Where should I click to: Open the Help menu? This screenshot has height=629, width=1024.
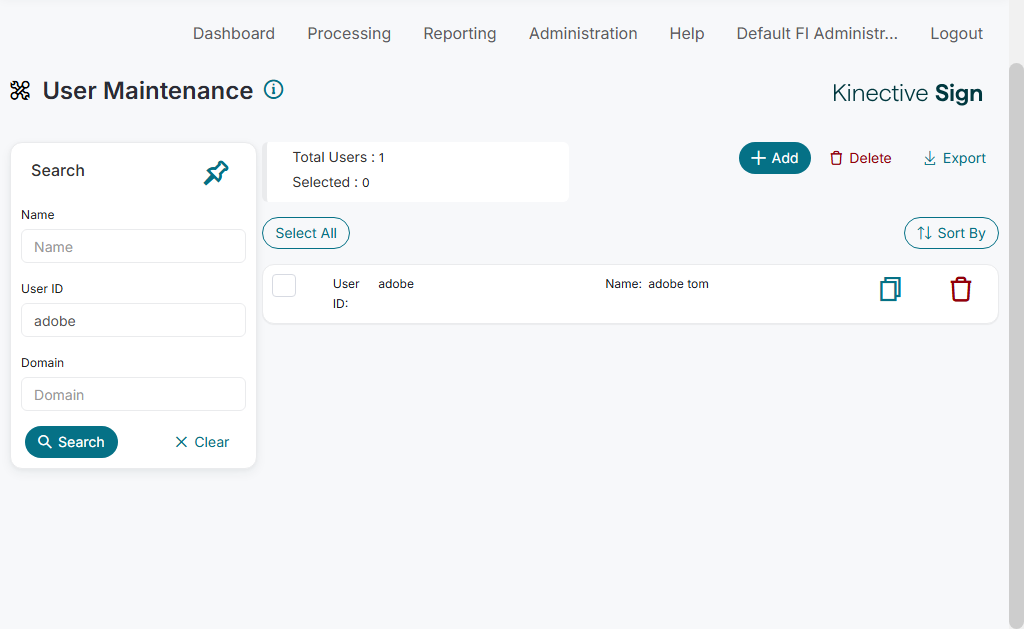(687, 33)
